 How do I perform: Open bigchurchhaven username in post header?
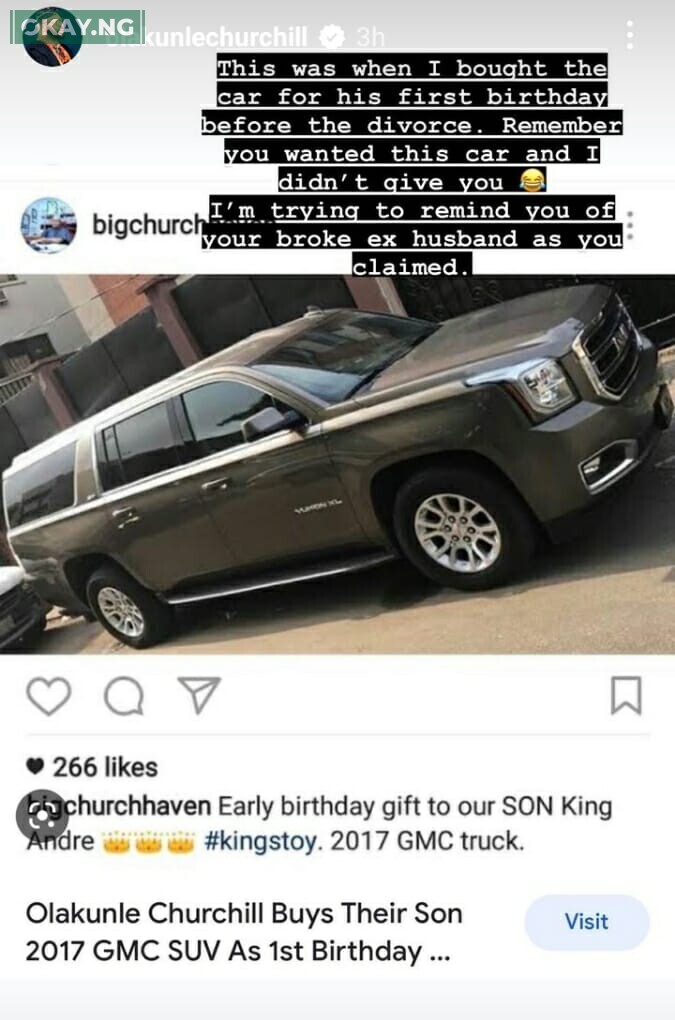147,224
